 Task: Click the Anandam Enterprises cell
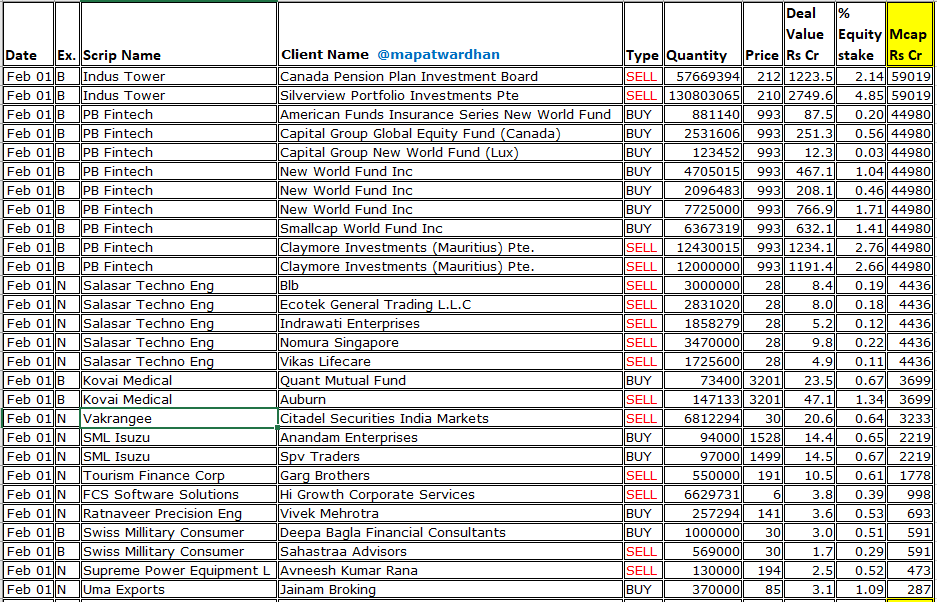coord(451,438)
